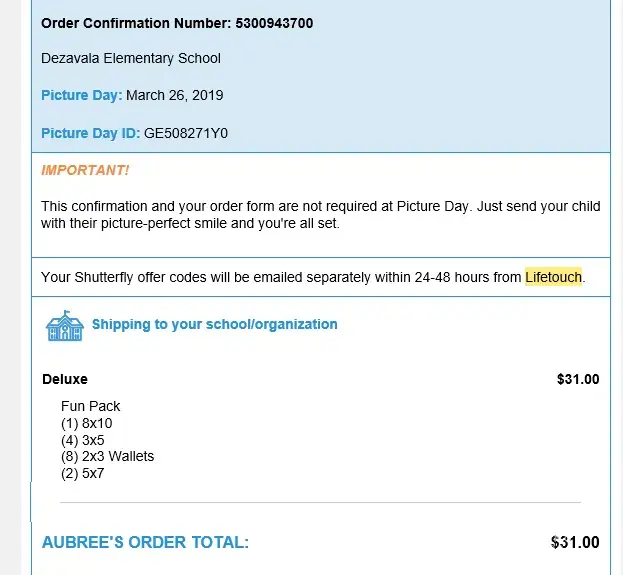Click the (2) 5x7 print line
This screenshot has height=575, width=623.
pyautogui.click(x=83, y=473)
